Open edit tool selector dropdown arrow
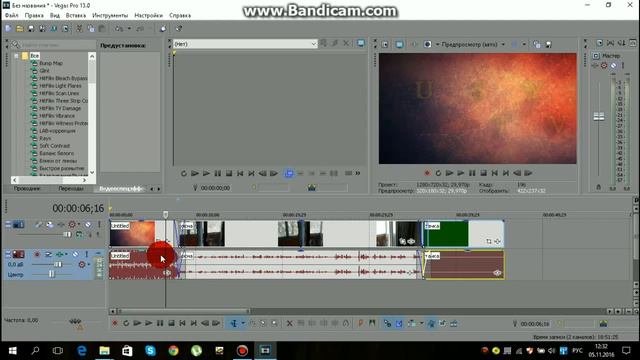This screenshot has width=640, height=360. click(x=243, y=323)
